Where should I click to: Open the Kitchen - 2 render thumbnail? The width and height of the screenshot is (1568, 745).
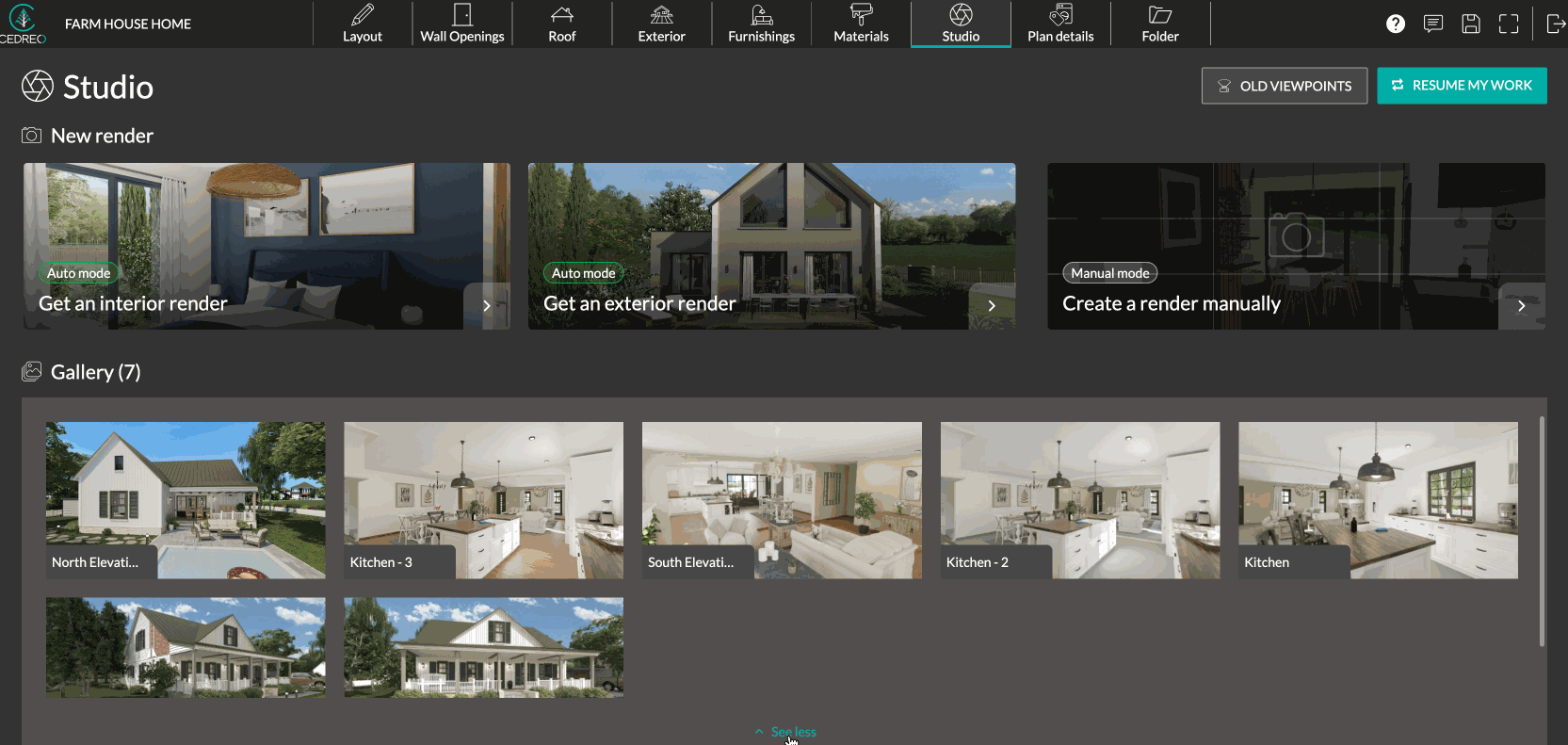(1080, 500)
